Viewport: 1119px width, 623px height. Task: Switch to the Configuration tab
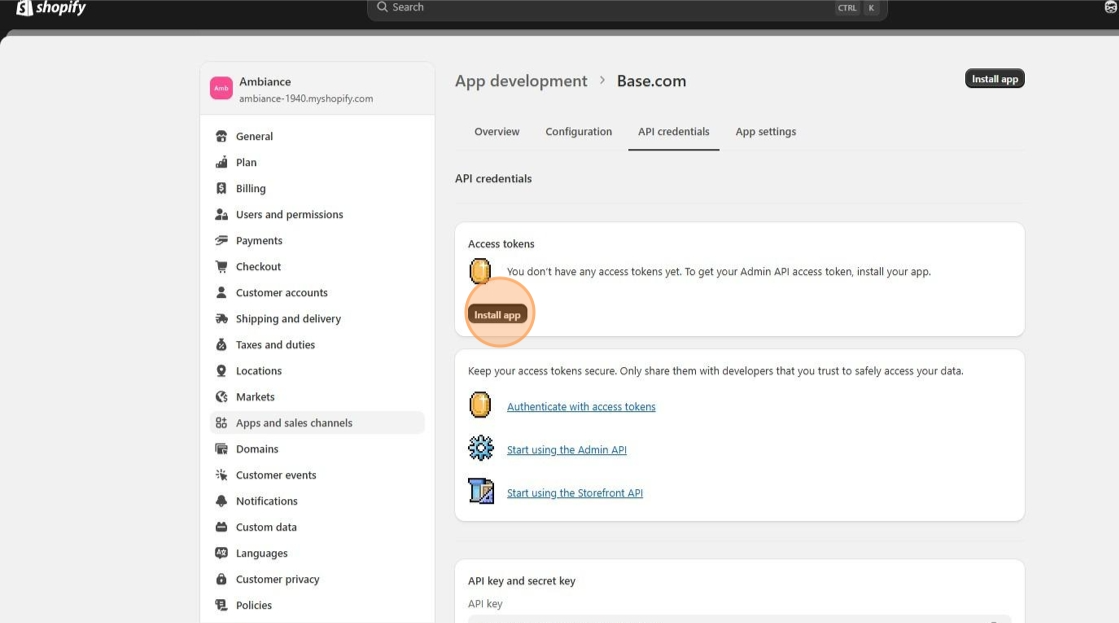[x=578, y=132]
